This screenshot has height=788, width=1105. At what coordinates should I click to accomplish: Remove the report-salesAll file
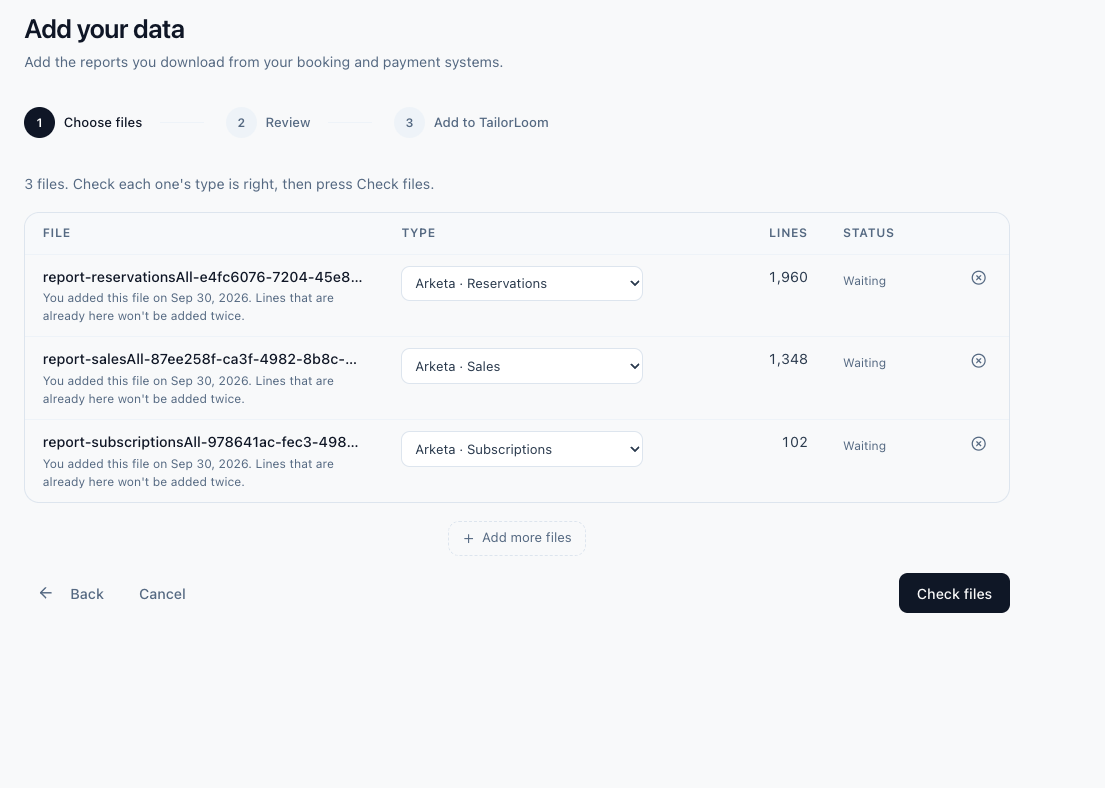coord(978,361)
